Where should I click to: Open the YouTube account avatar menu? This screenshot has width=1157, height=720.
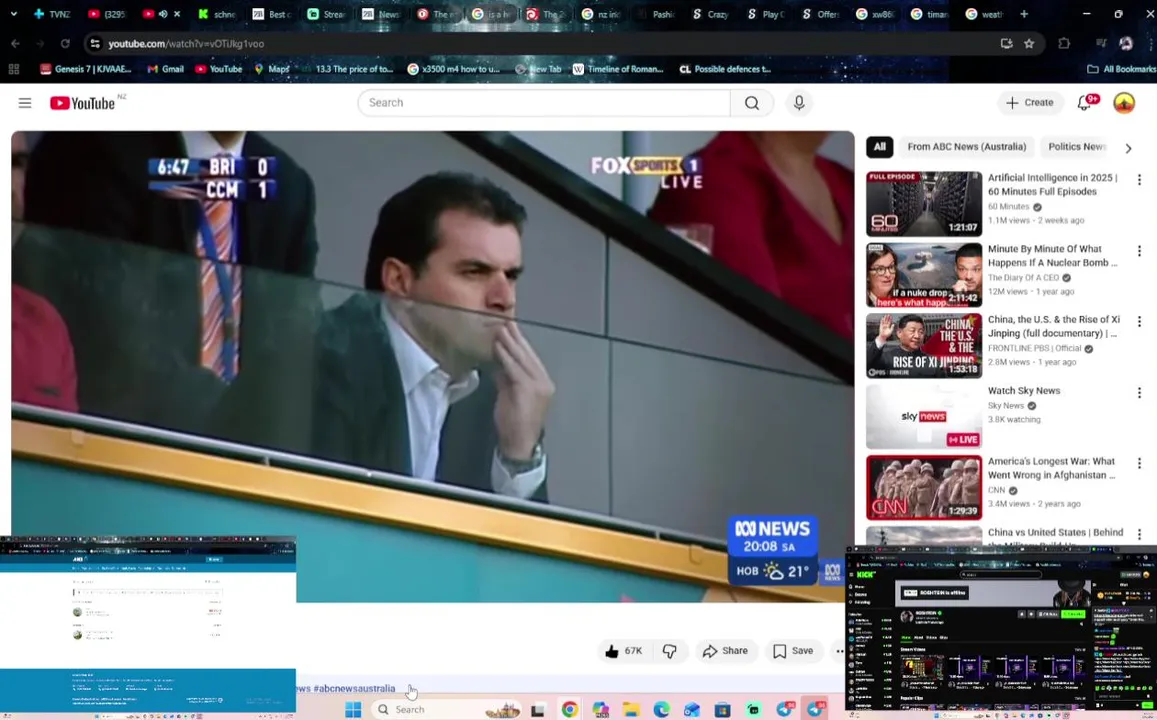(1124, 103)
